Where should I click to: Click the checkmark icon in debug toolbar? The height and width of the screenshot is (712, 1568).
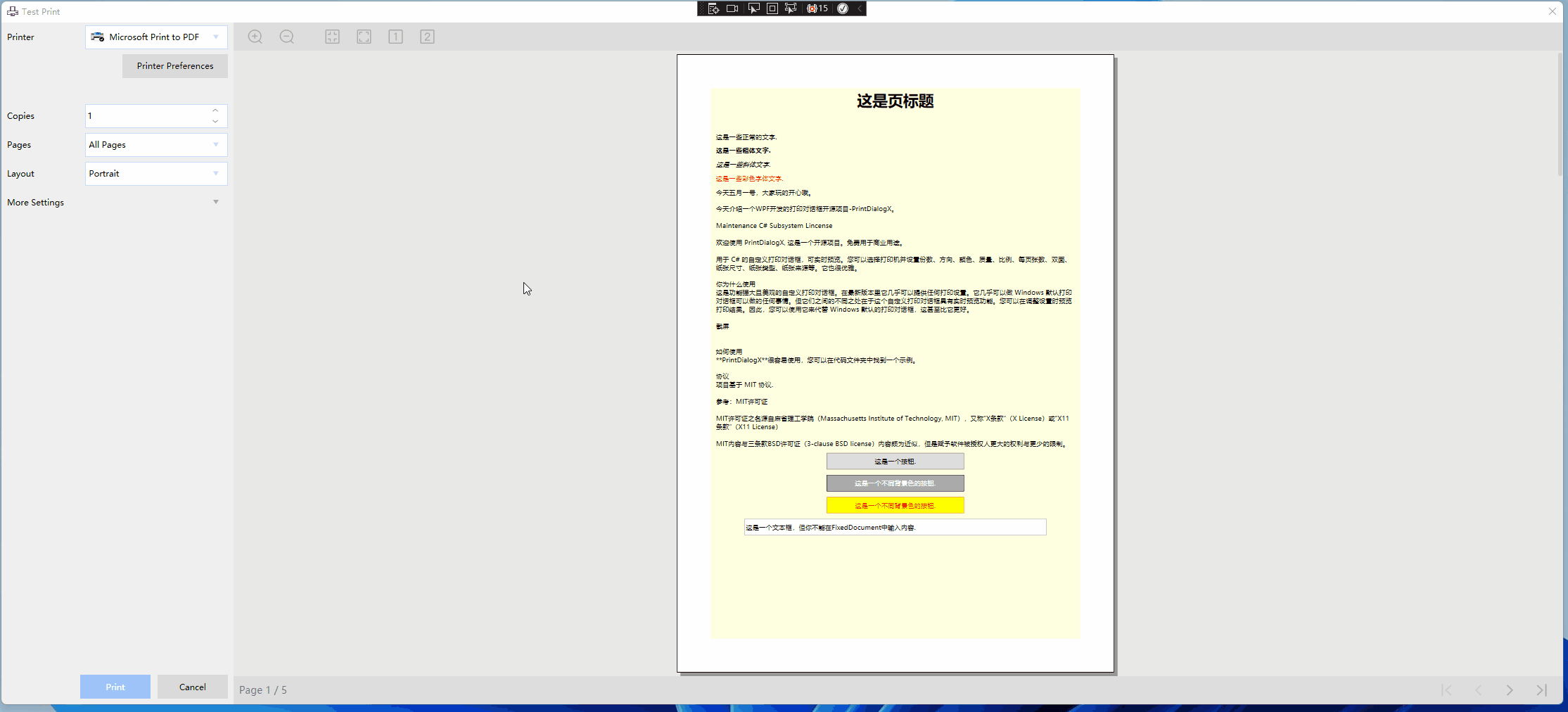(x=843, y=8)
